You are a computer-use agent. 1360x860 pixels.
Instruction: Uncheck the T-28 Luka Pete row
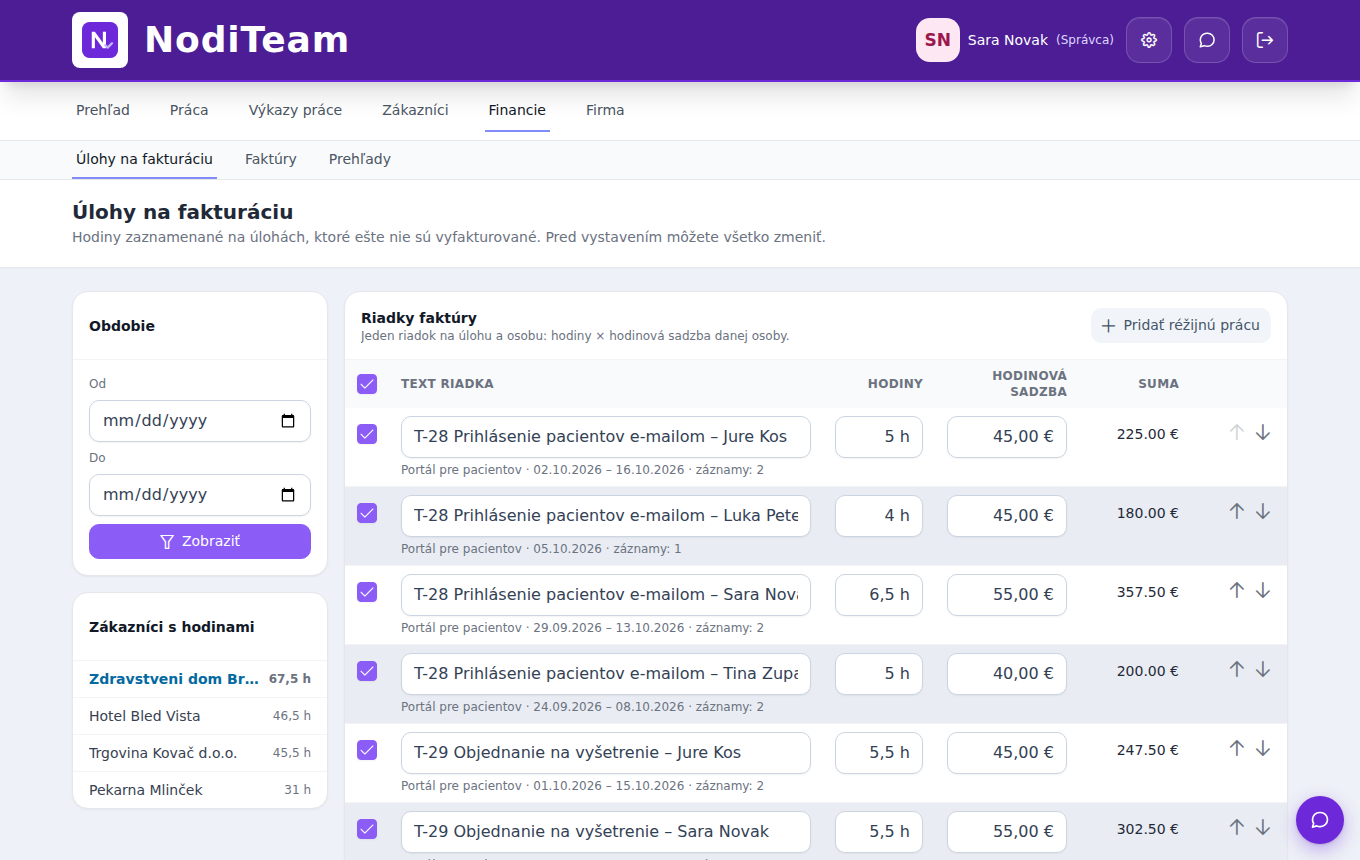click(x=367, y=513)
